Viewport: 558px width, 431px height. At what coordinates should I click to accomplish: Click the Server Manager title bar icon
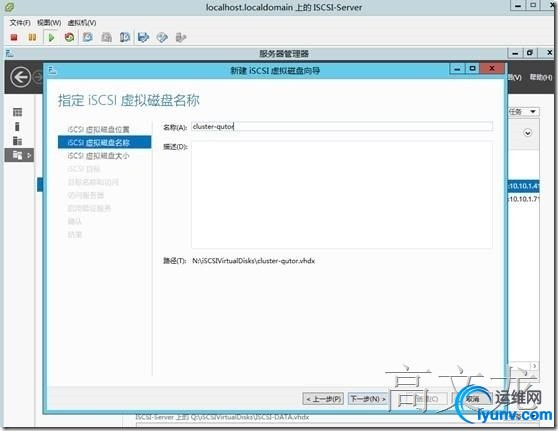click(9, 53)
